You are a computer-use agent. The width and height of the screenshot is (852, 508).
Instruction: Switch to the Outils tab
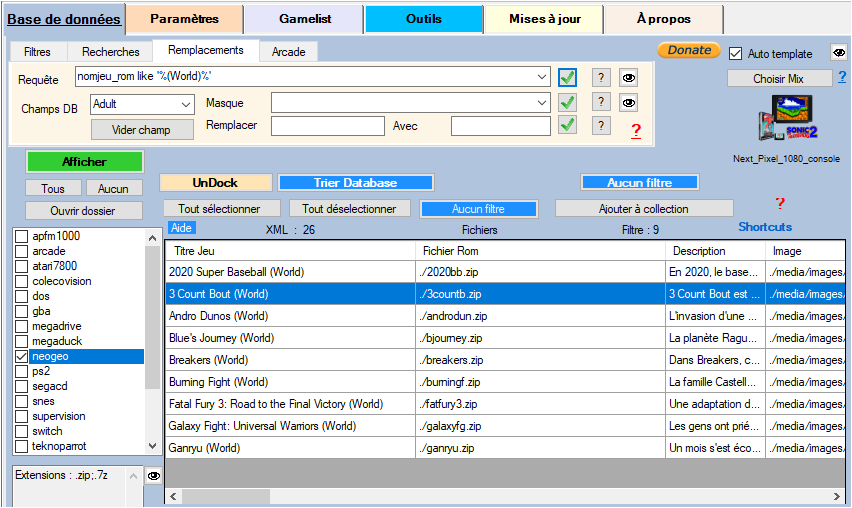point(423,19)
